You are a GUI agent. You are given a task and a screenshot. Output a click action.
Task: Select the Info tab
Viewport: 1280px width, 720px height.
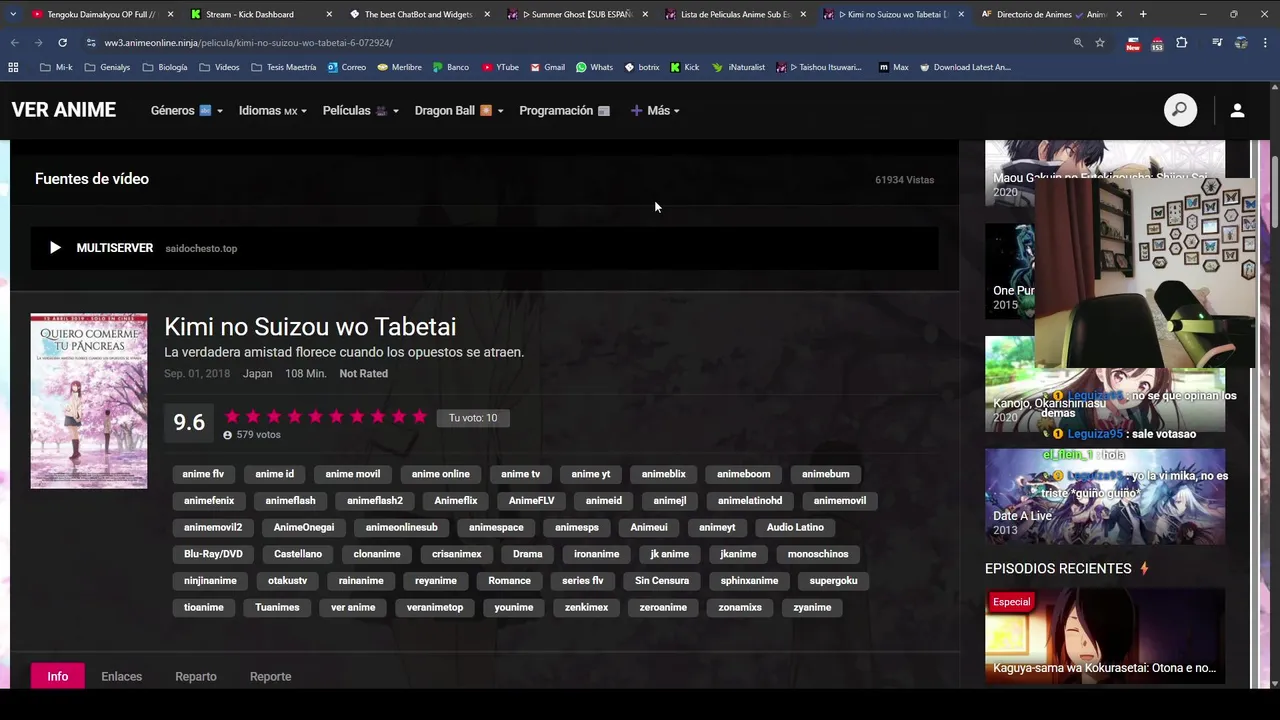58,676
